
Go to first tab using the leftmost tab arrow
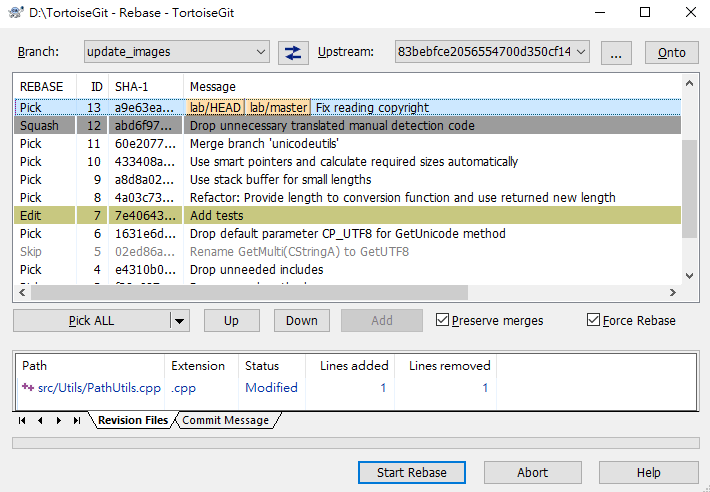click(x=22, y=420)
